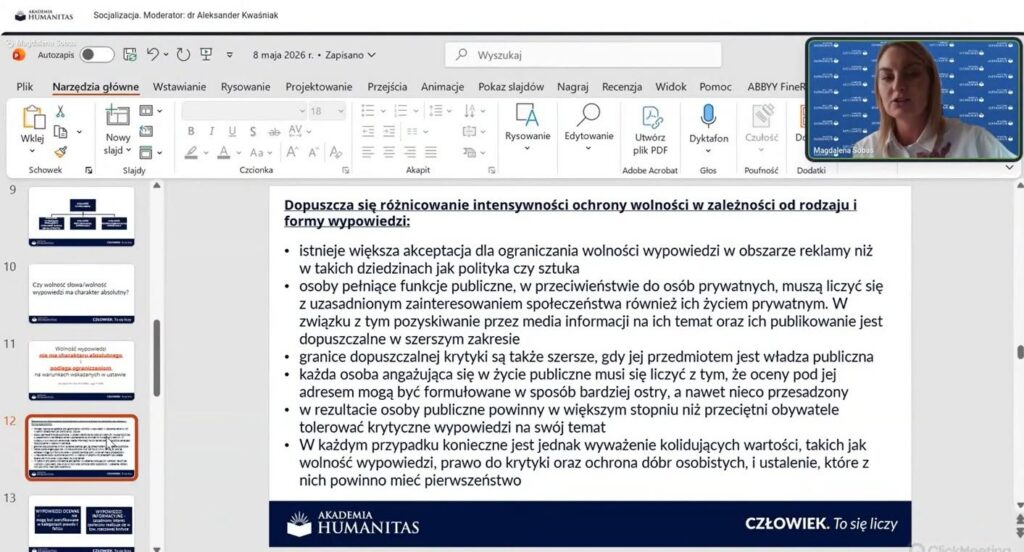Click the decrease font size icon
This screenshot has width=1024, height=552.
pyautogui.click(x=313, y=152)
